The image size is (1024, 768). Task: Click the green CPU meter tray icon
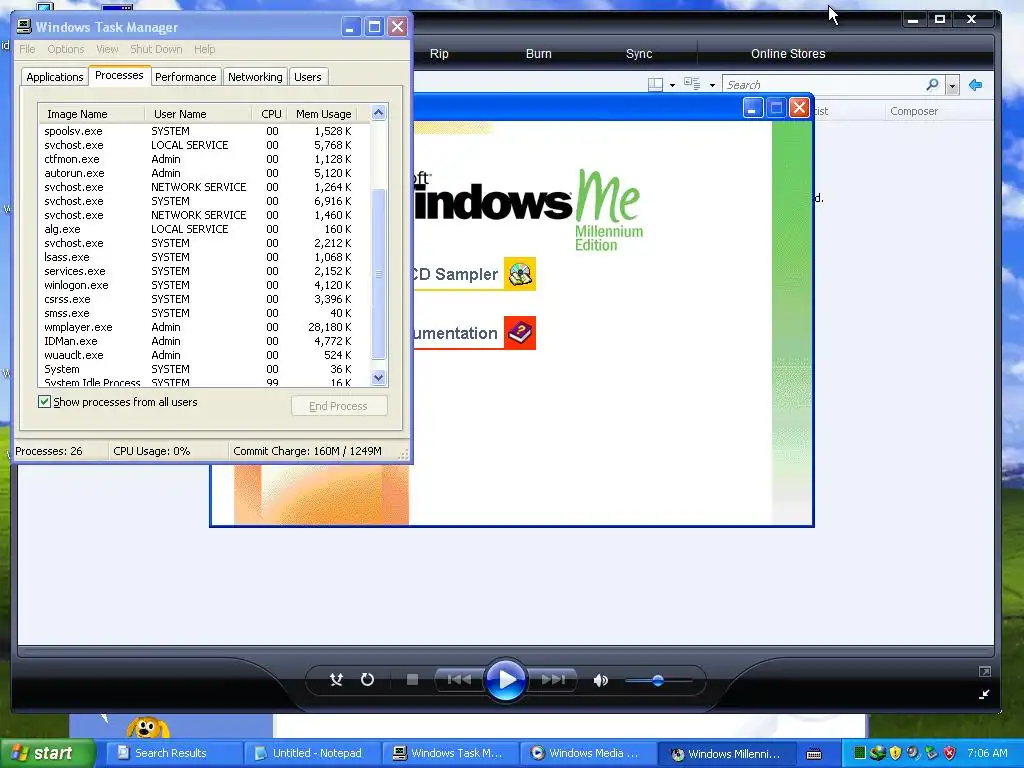pos(859,752)
